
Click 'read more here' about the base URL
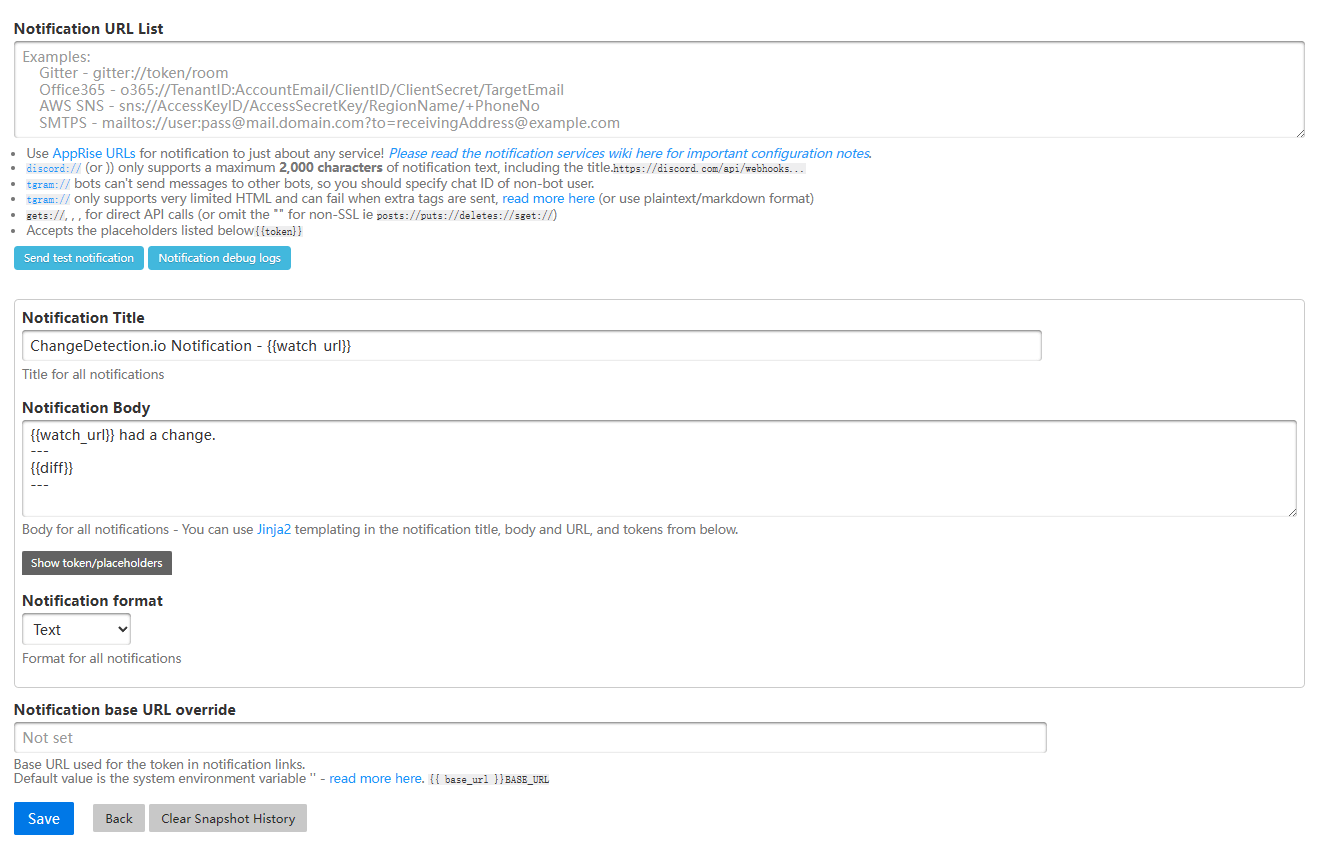375,778
